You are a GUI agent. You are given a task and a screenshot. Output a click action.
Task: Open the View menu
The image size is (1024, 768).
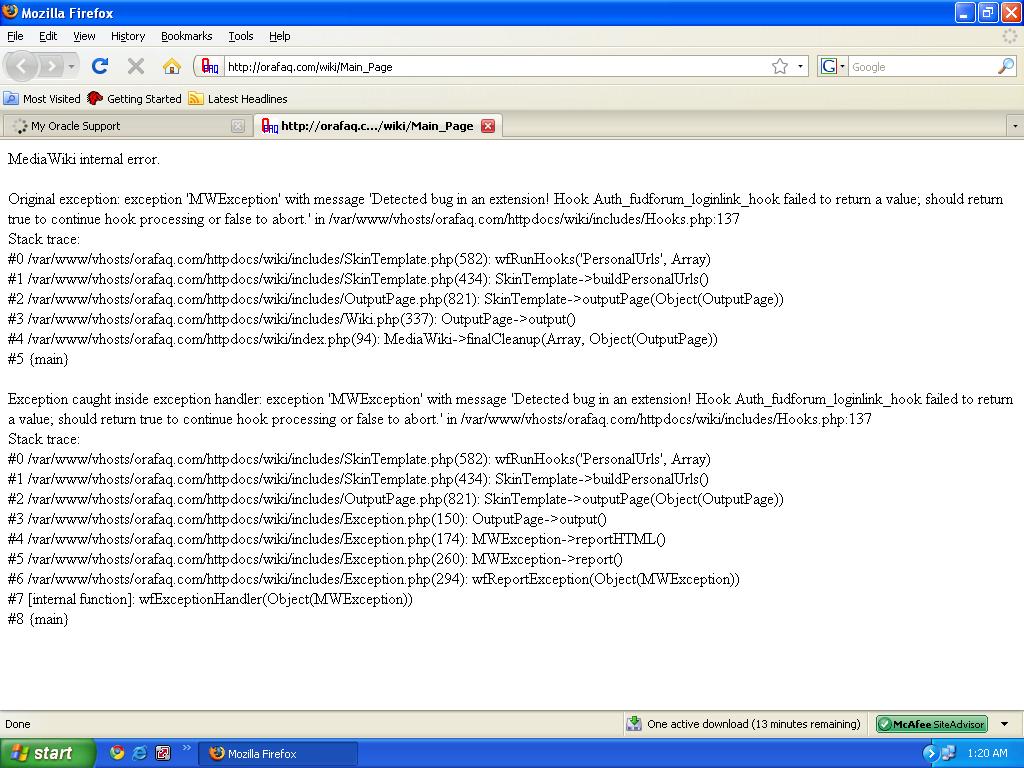pos(84,36)
